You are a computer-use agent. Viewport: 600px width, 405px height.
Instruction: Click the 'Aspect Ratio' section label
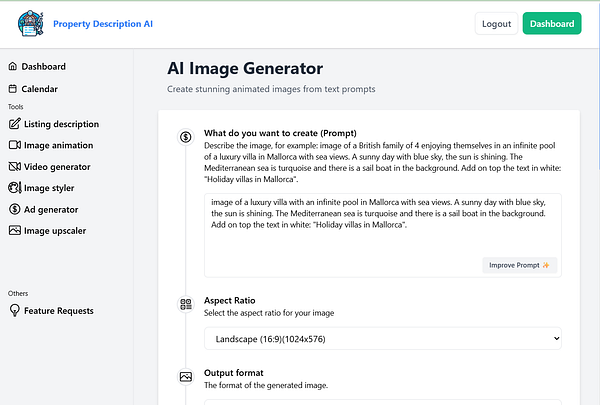pyautogui.click(x=230, y=300)
